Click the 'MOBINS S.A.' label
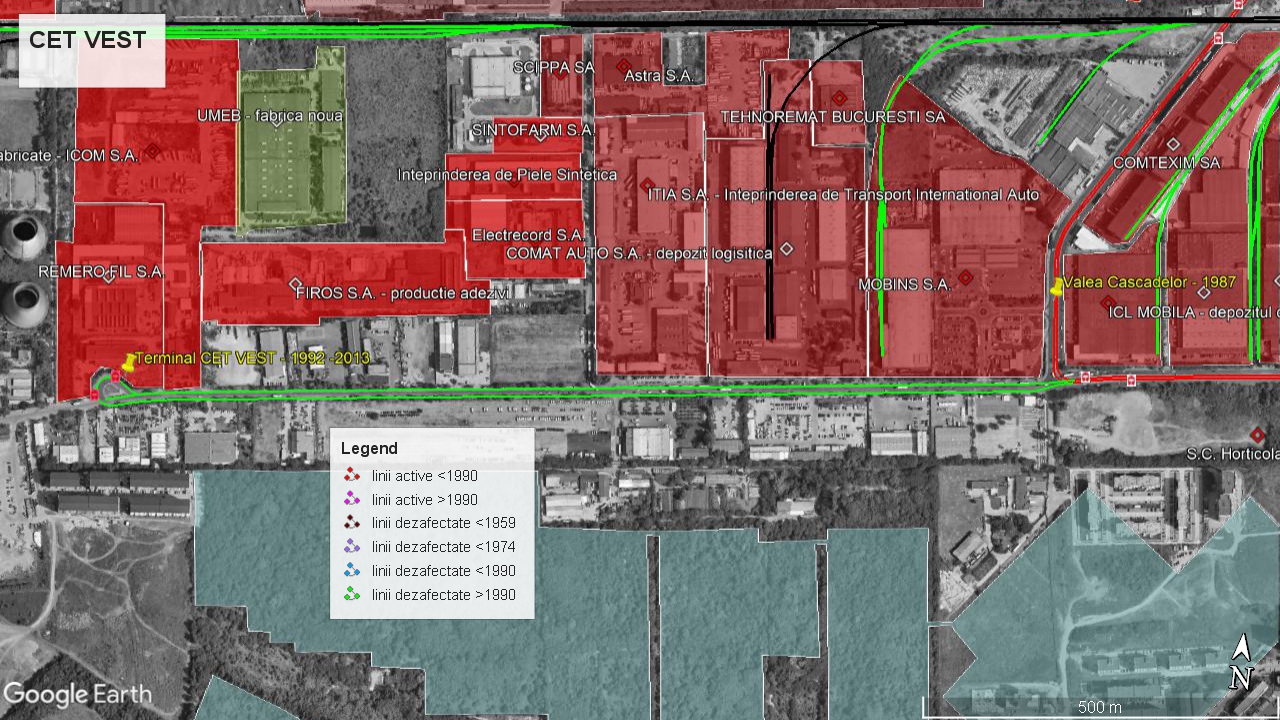 click(x=904, y=285)
